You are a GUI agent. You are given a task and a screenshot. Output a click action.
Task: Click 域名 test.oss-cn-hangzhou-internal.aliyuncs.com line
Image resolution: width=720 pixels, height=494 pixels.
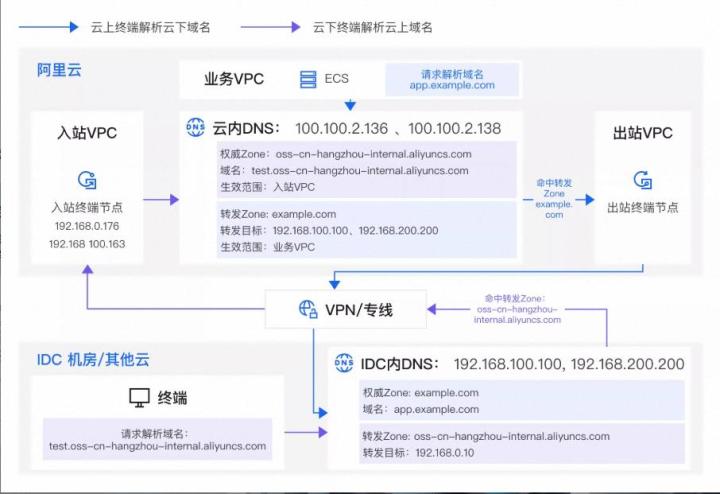pos(344,171)
